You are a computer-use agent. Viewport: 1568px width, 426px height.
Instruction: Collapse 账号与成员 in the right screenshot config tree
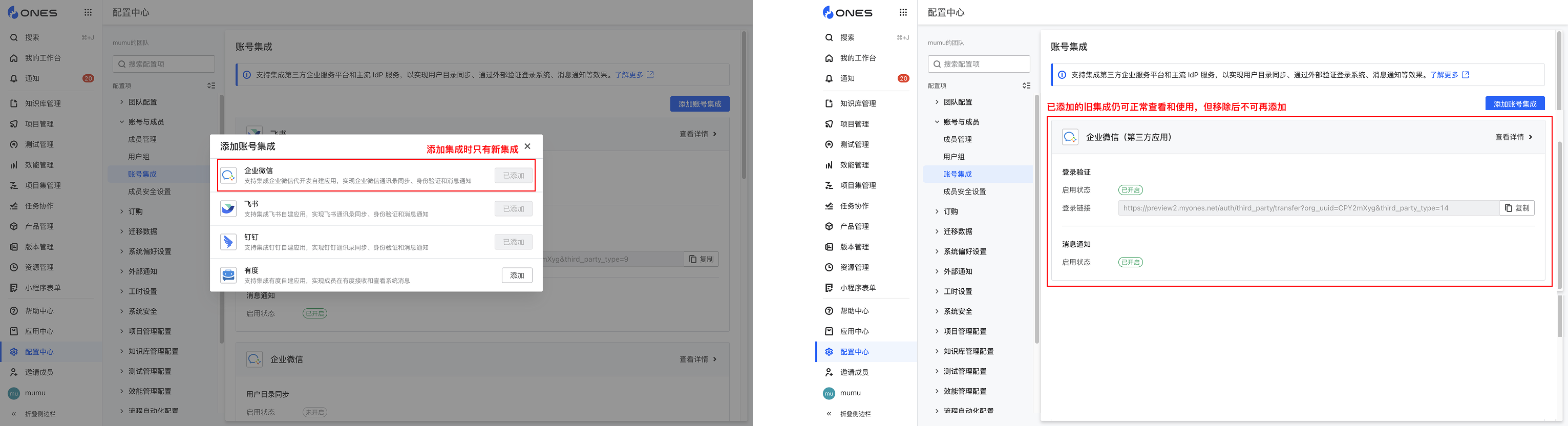[937, 122]
